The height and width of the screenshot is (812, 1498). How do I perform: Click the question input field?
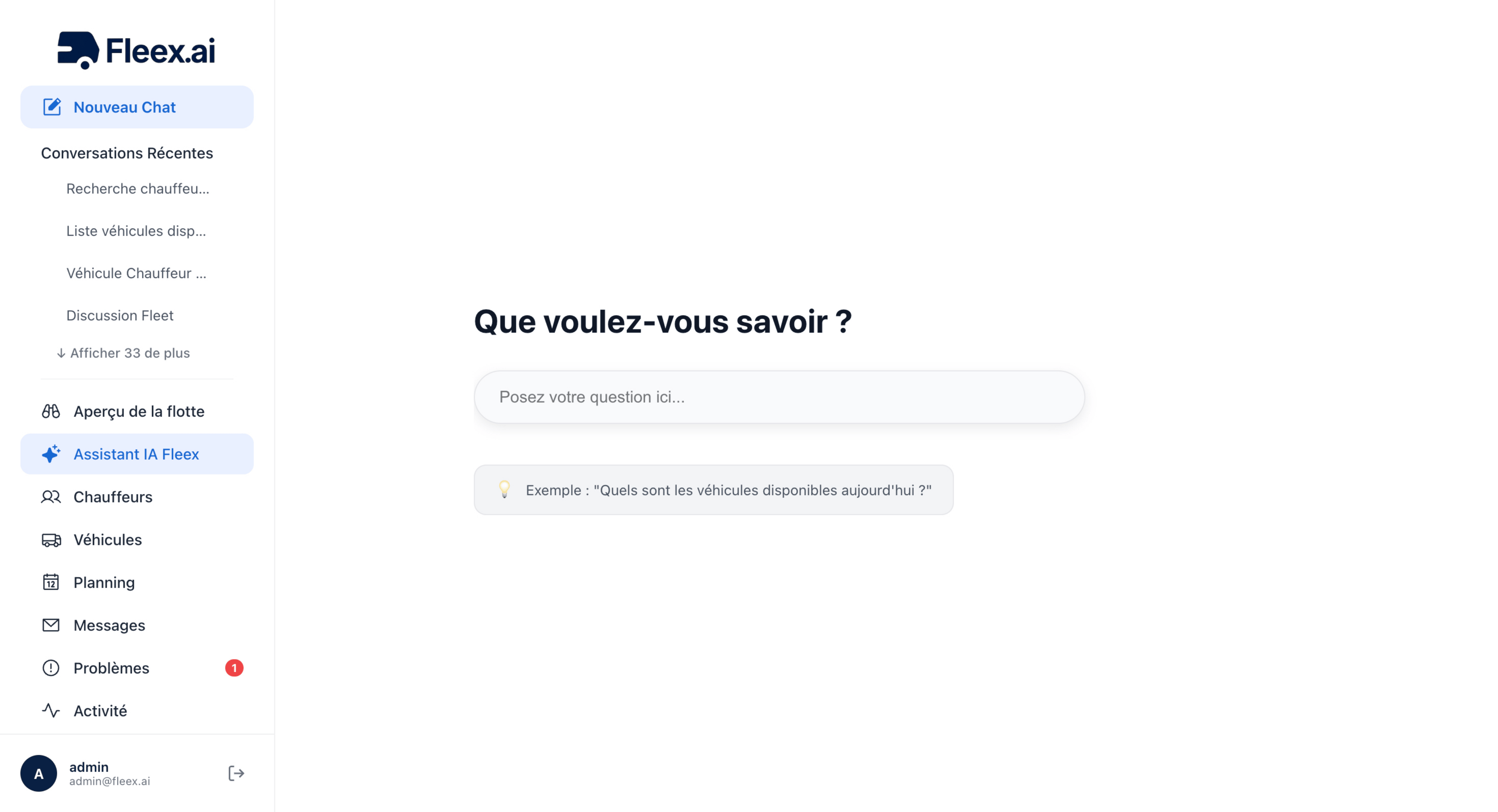coord(779,396)
